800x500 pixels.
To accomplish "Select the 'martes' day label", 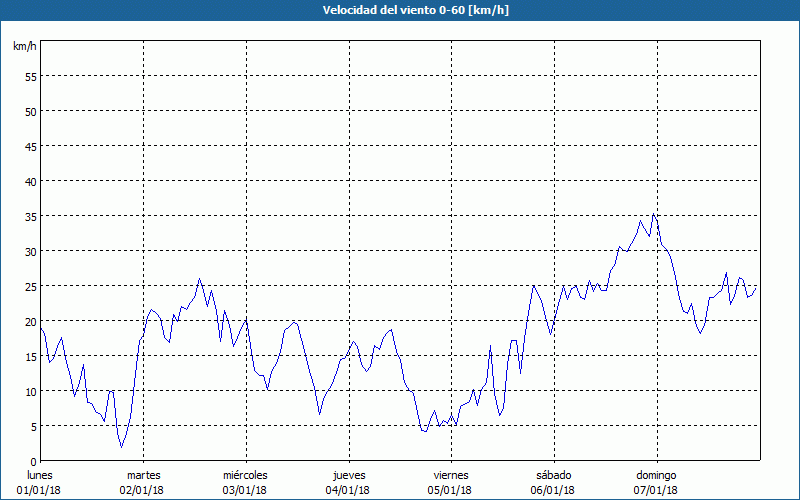I will coord(143,474).
